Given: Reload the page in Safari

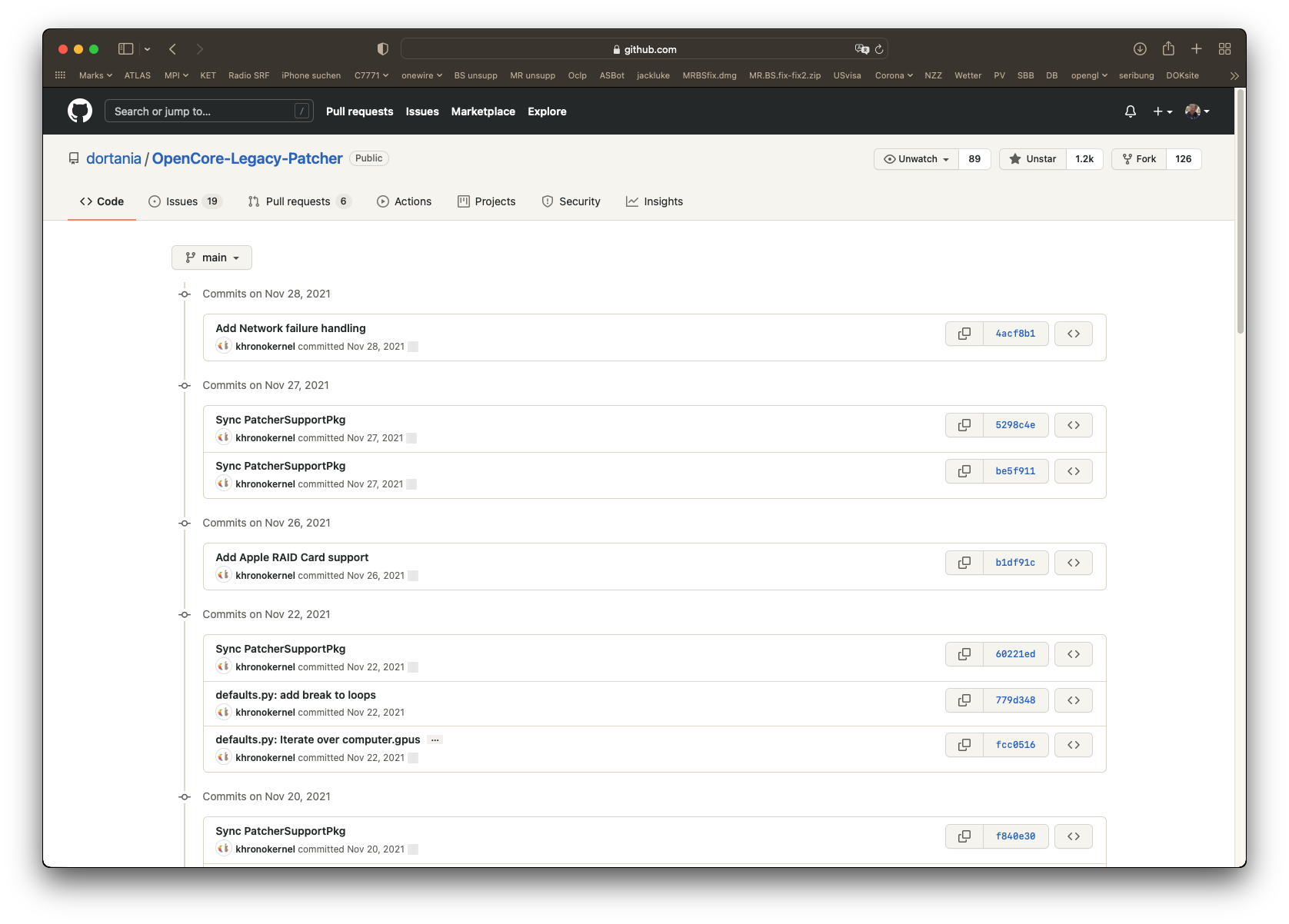Looking at the screenshot, I should point(879,49).
